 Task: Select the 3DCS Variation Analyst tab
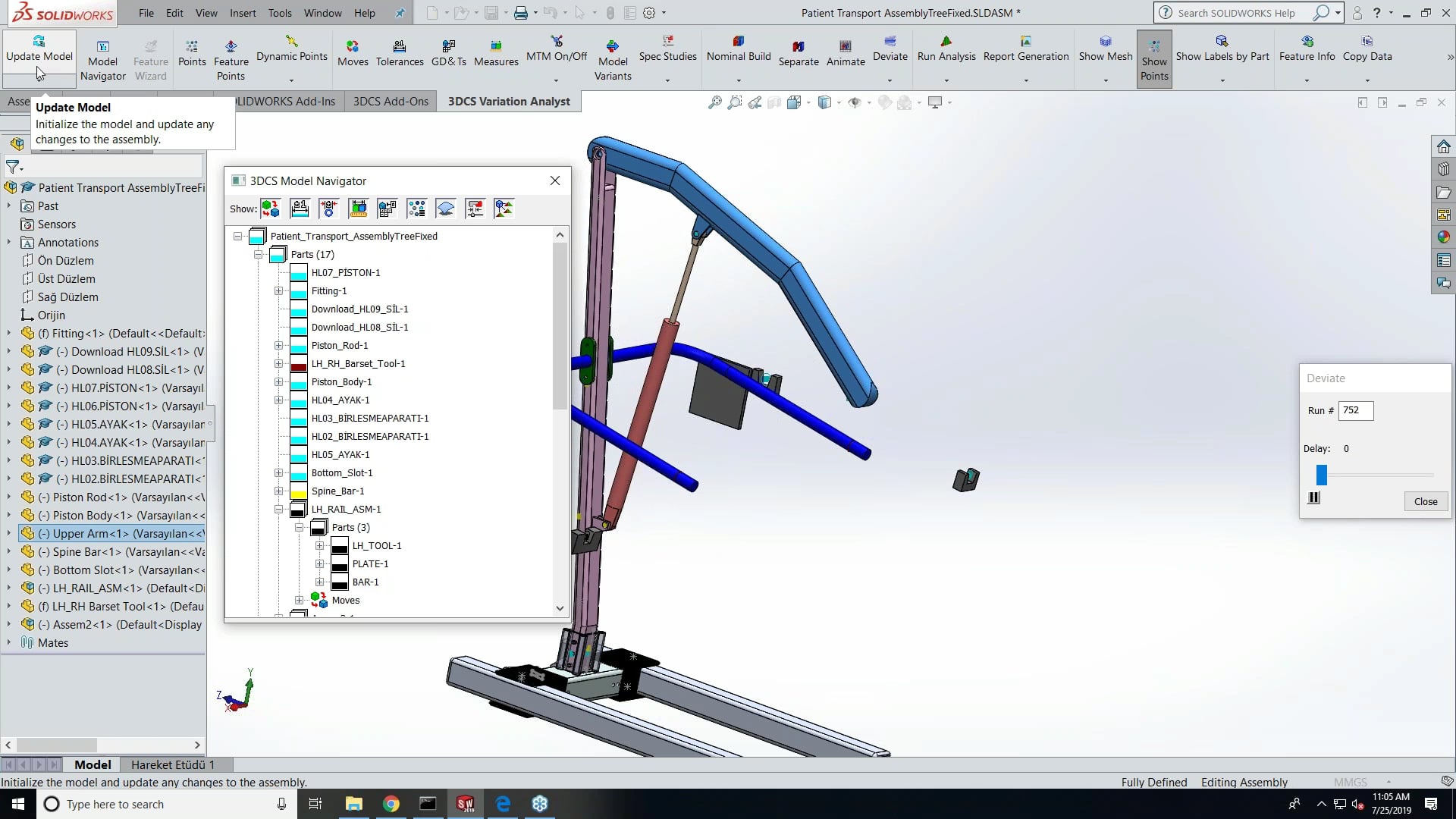[509, 101]
